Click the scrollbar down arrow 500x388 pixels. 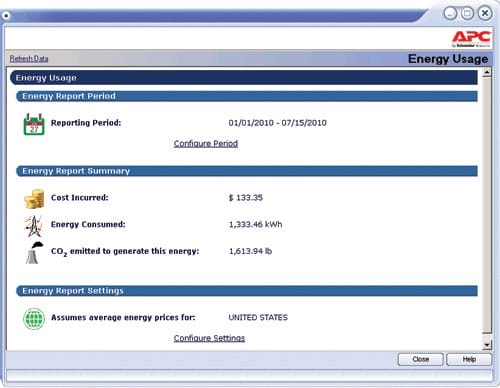(487, 345)
